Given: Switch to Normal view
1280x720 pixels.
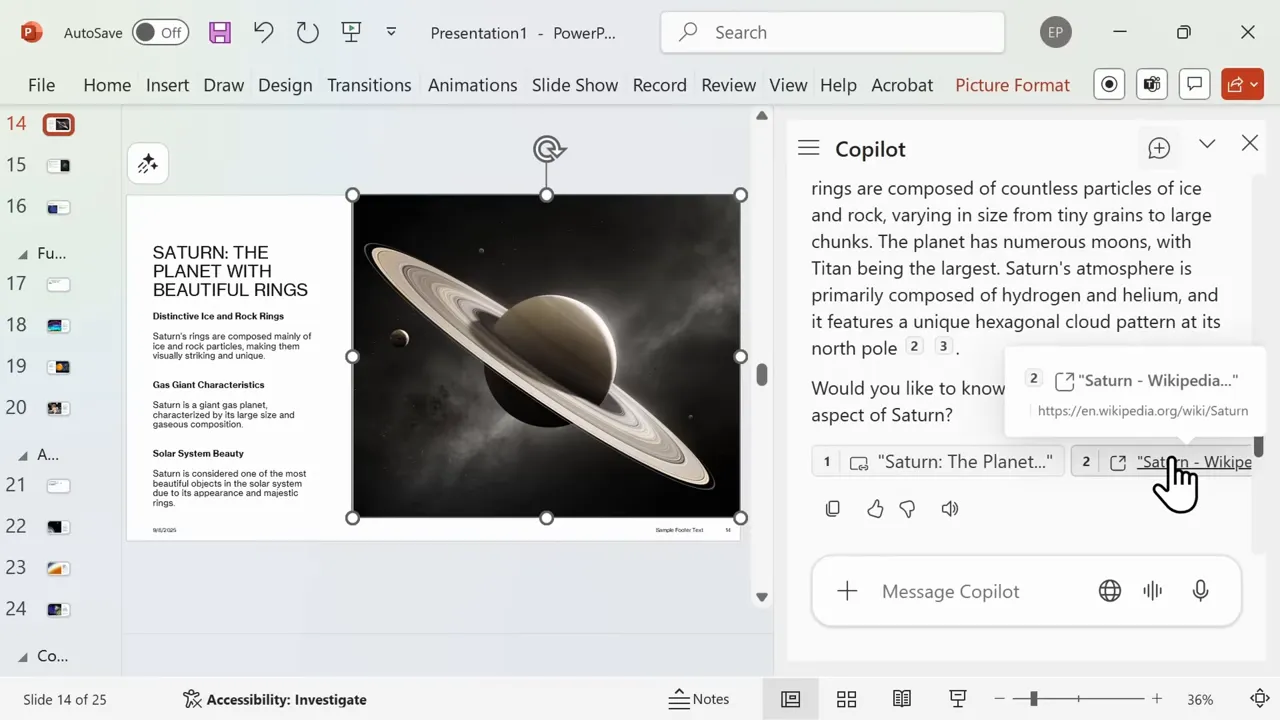Looking at the screenshot, I should [791, 699].
